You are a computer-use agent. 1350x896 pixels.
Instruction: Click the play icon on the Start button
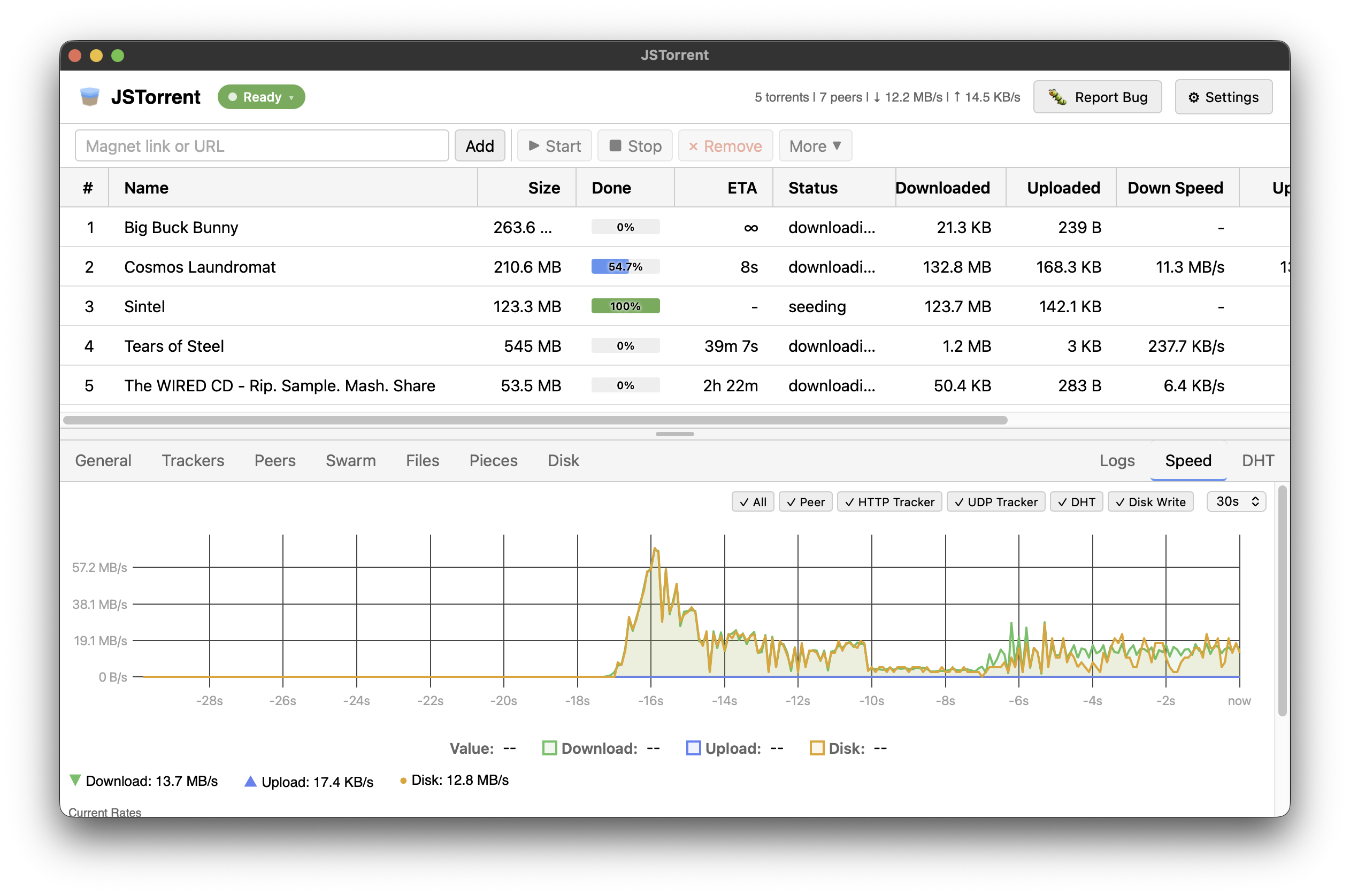534,146
